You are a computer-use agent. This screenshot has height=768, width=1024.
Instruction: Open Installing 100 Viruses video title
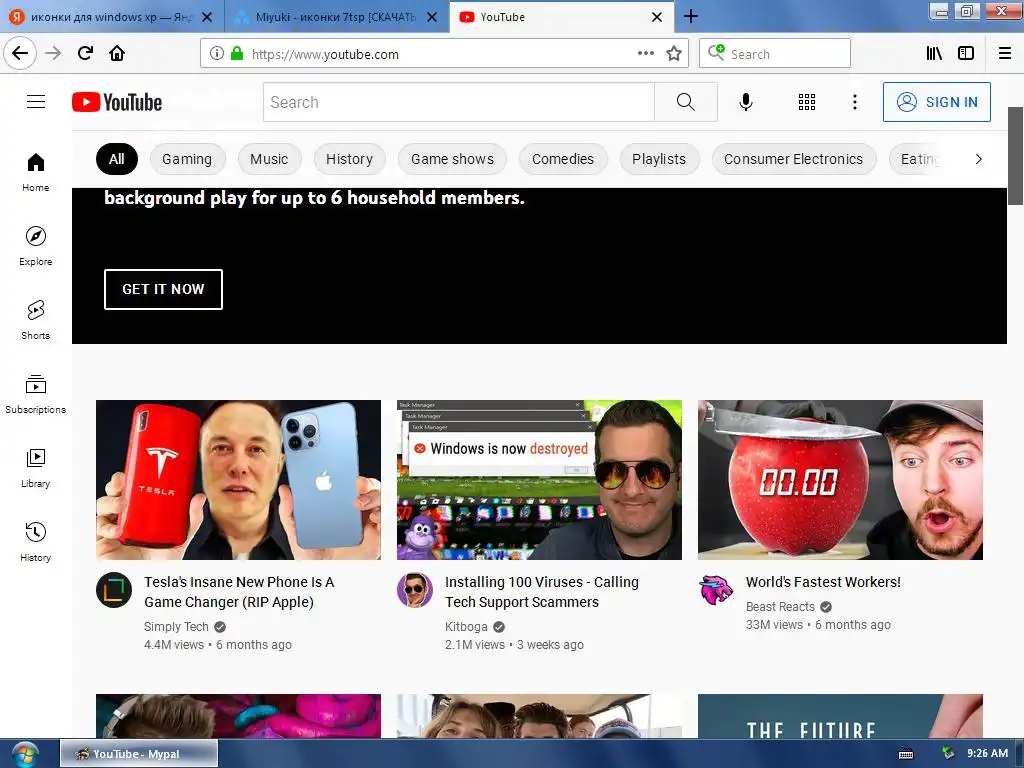click(x=542, y=592)
